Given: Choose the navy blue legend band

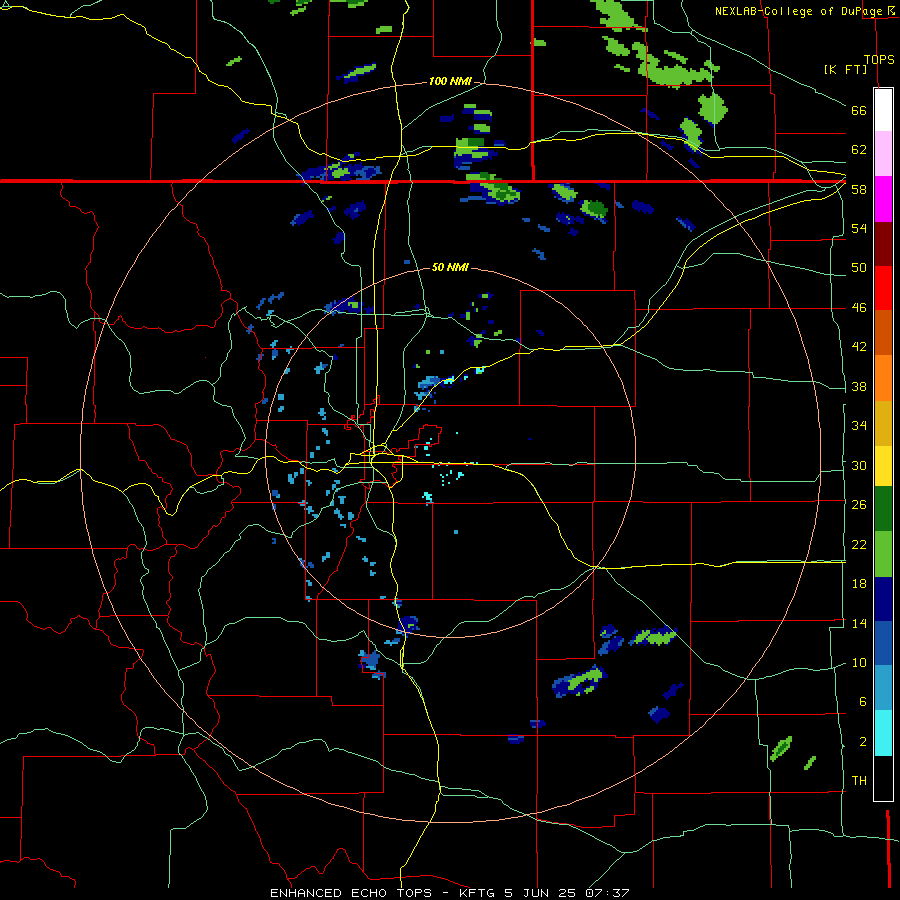Looking at the screenshot, I should [x=883, y=599].
